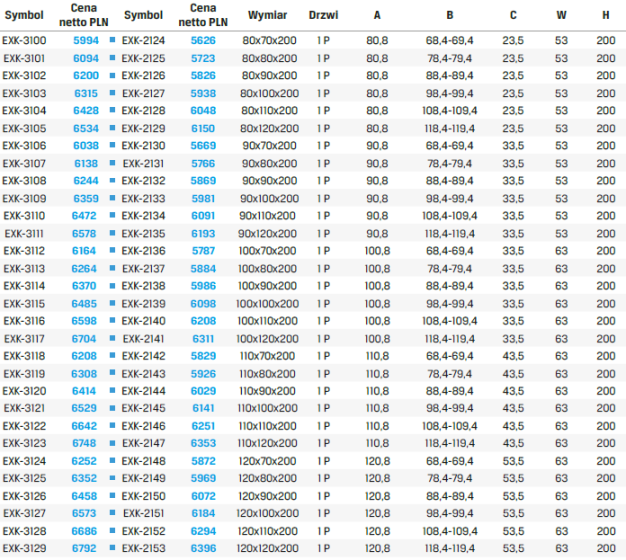
Task: Select dimension 90x100x200
Action: click(x=269, y=199)
